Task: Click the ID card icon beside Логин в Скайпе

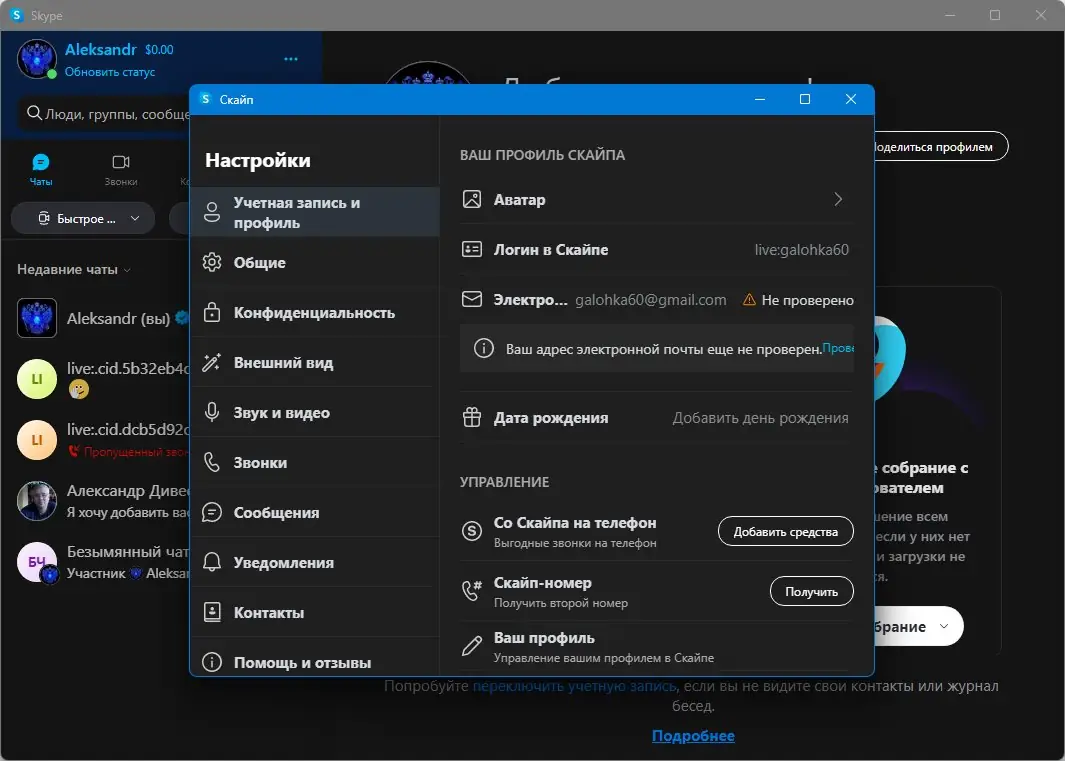Action: point(471,249)
